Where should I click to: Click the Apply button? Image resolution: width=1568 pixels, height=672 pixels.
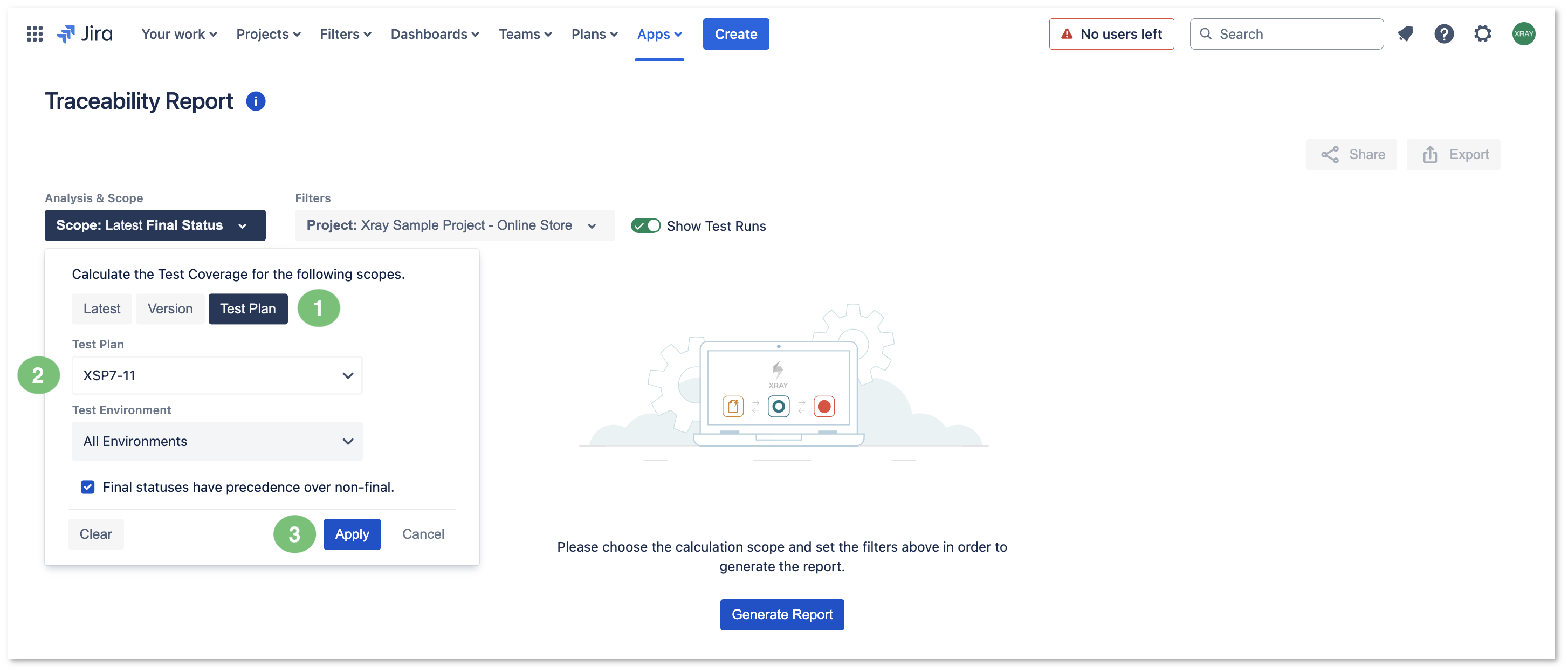point(352,534)
